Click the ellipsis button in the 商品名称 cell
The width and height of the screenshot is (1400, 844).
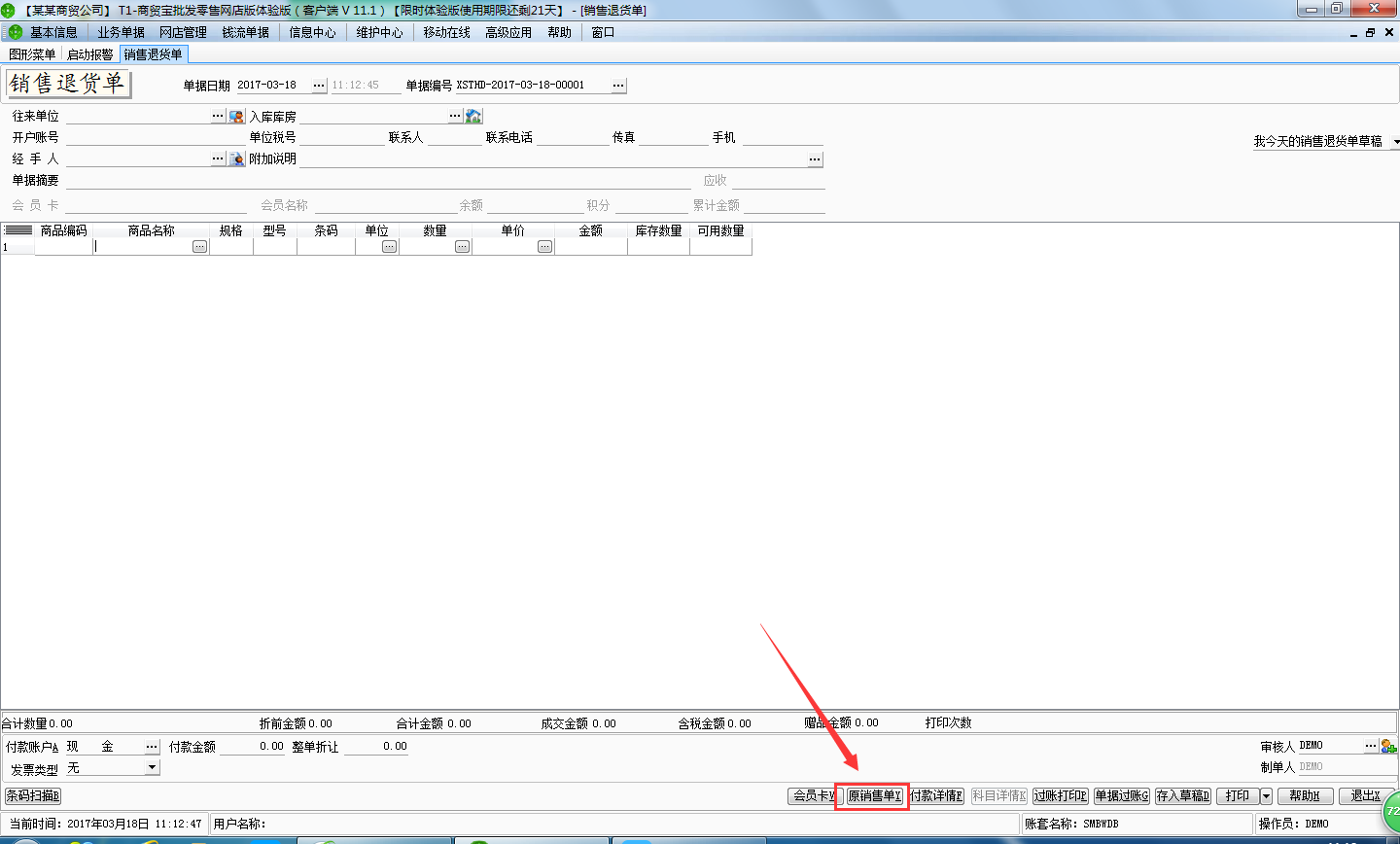[199, 247]
